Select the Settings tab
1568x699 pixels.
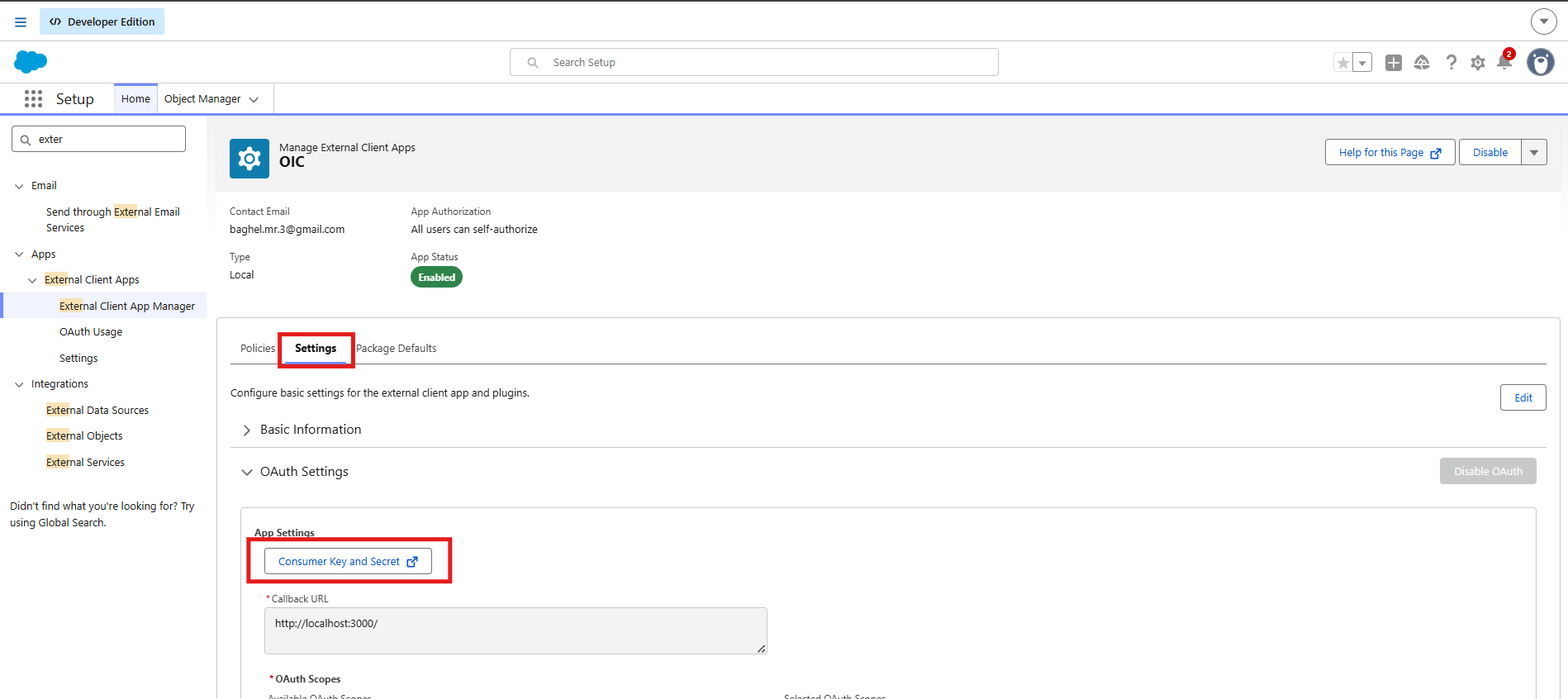(x=316, y=349)
